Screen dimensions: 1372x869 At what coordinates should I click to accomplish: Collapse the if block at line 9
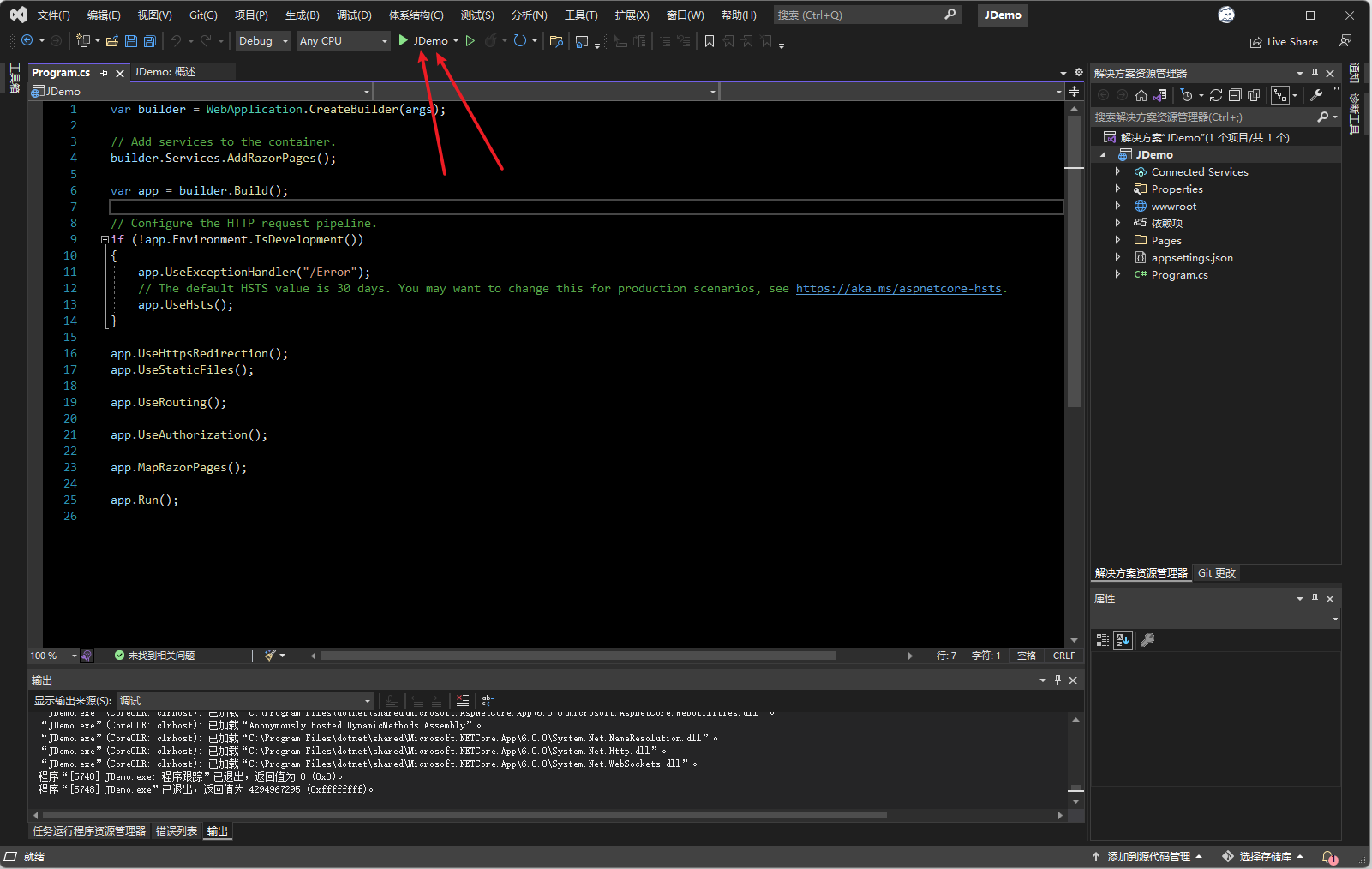[105, 240]
